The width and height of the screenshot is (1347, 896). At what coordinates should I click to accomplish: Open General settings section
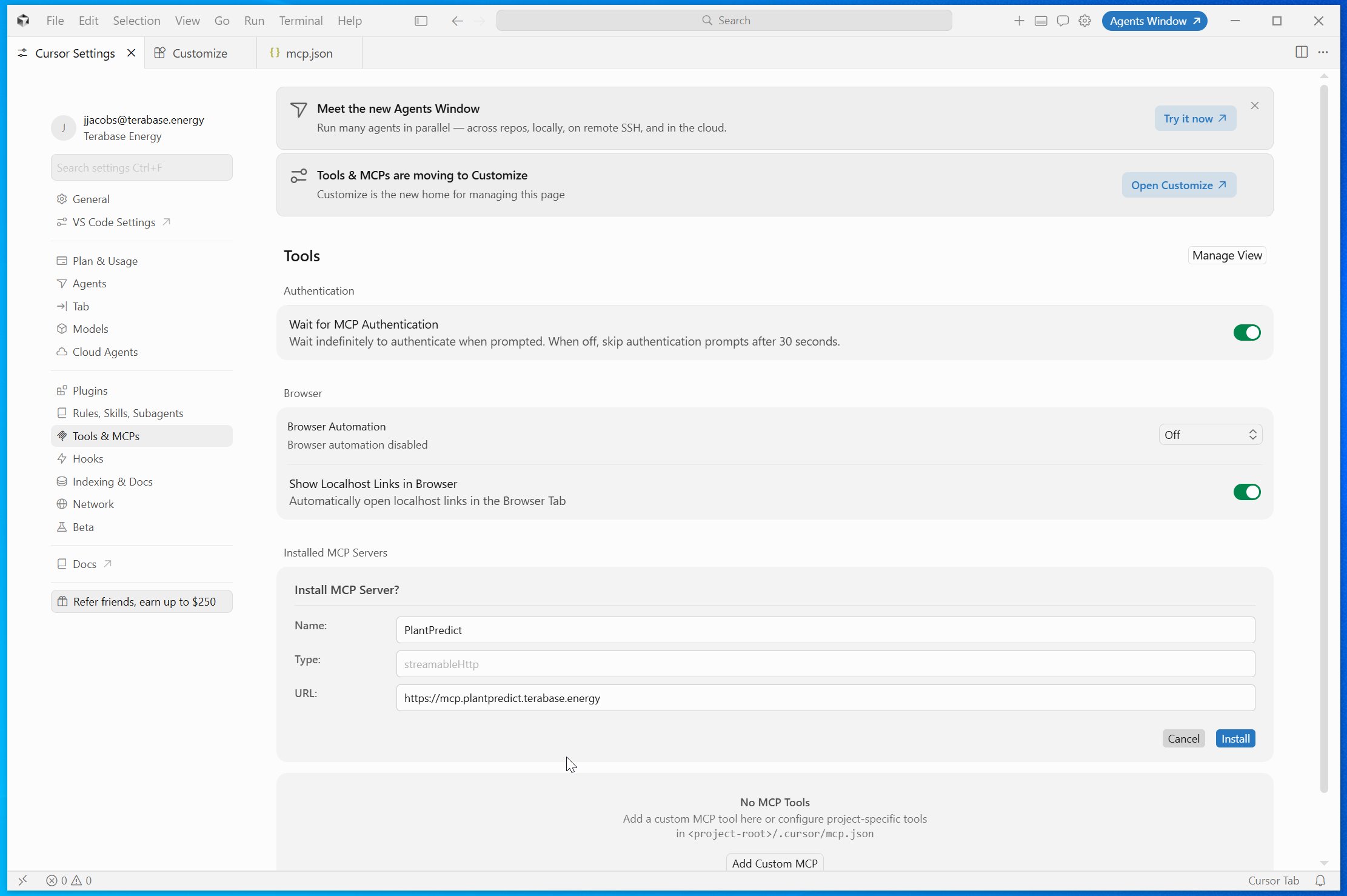pos(142,199)
